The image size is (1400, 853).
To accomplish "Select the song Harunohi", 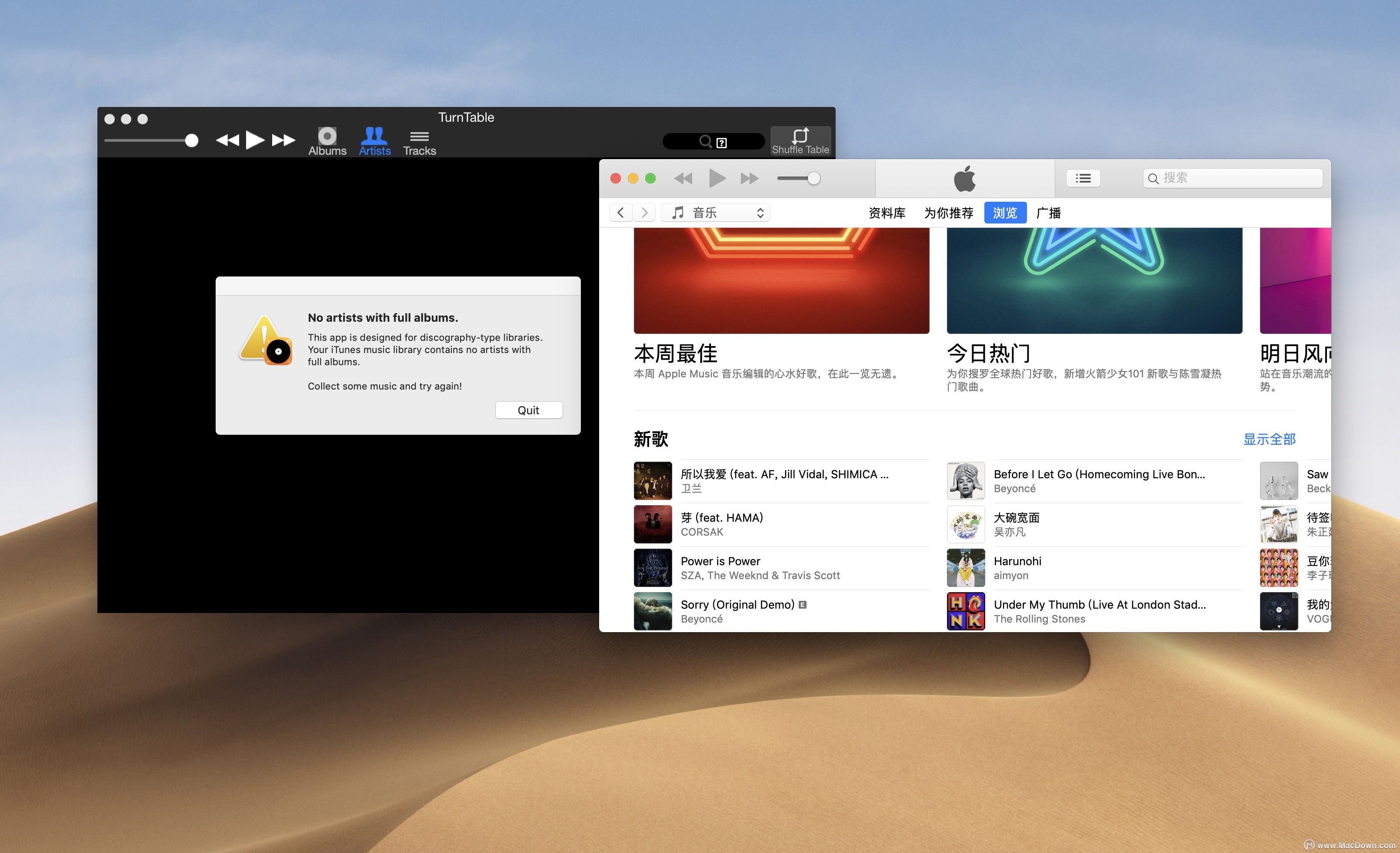I will 1018,561.
